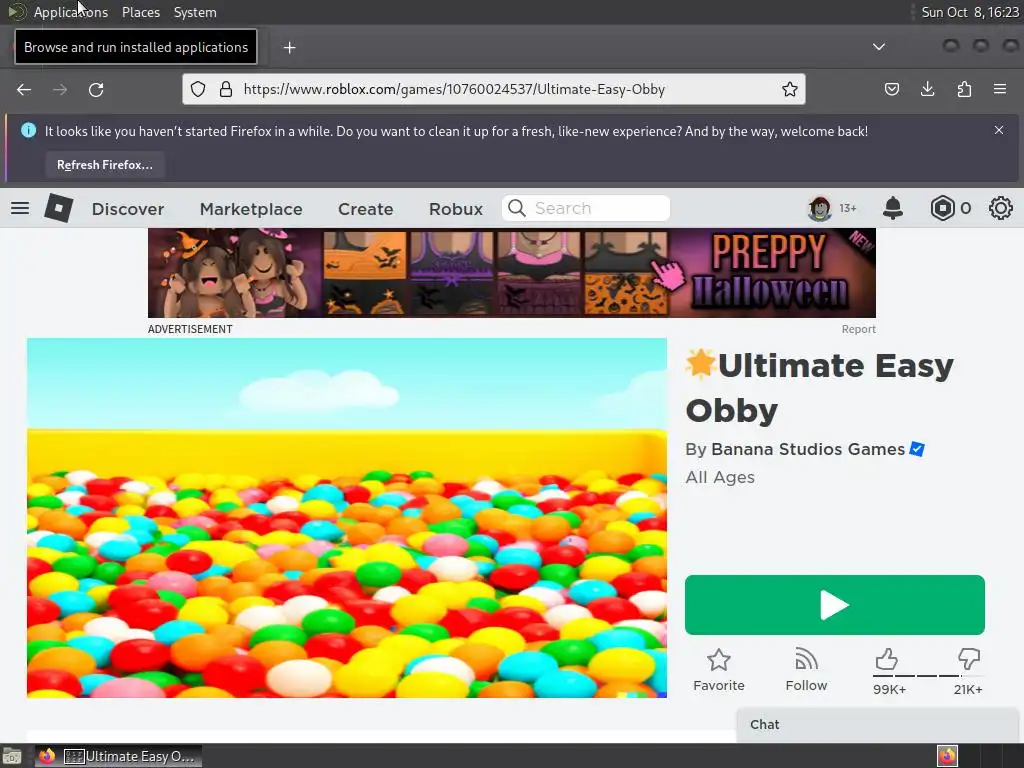
Task: Expand the list all tabs chevron
Action: point(879,47)
